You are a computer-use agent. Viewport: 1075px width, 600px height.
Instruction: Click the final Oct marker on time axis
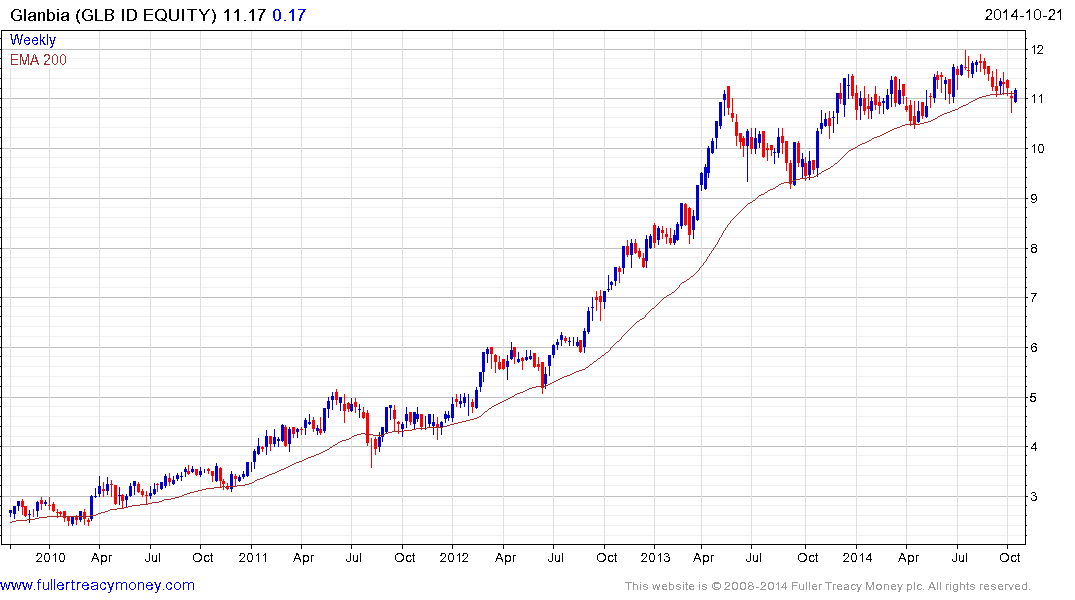click(x=1009, y=557)
